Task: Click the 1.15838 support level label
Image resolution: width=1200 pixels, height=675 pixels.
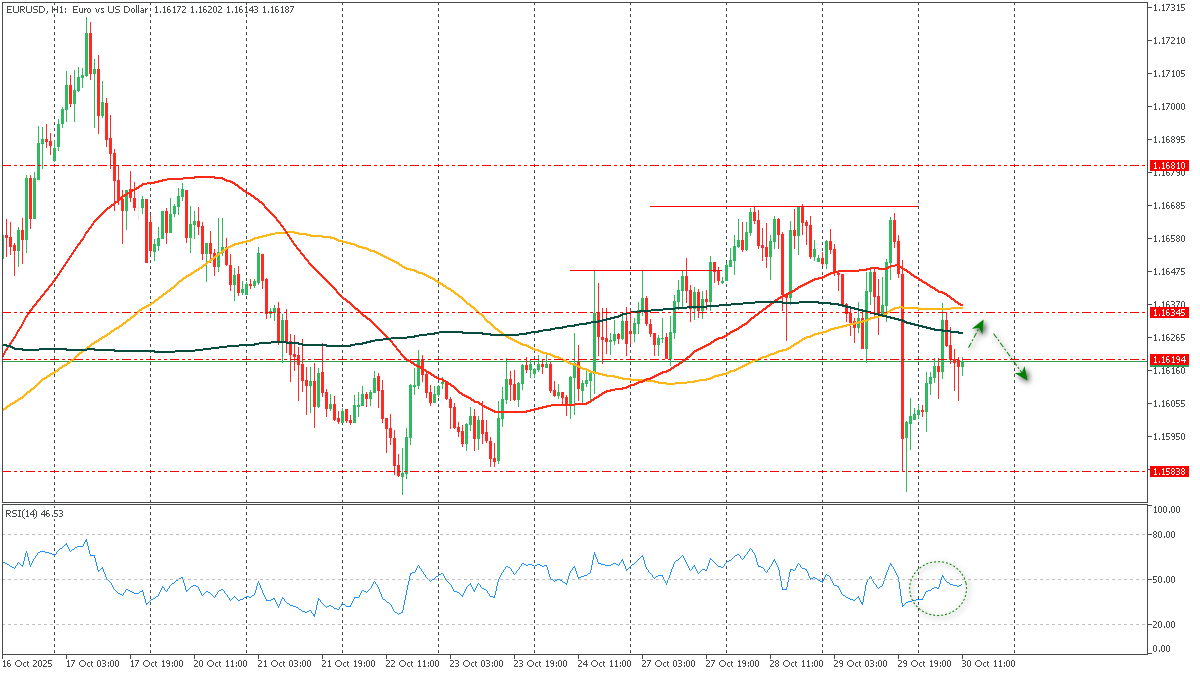Action: point(1169,471)
